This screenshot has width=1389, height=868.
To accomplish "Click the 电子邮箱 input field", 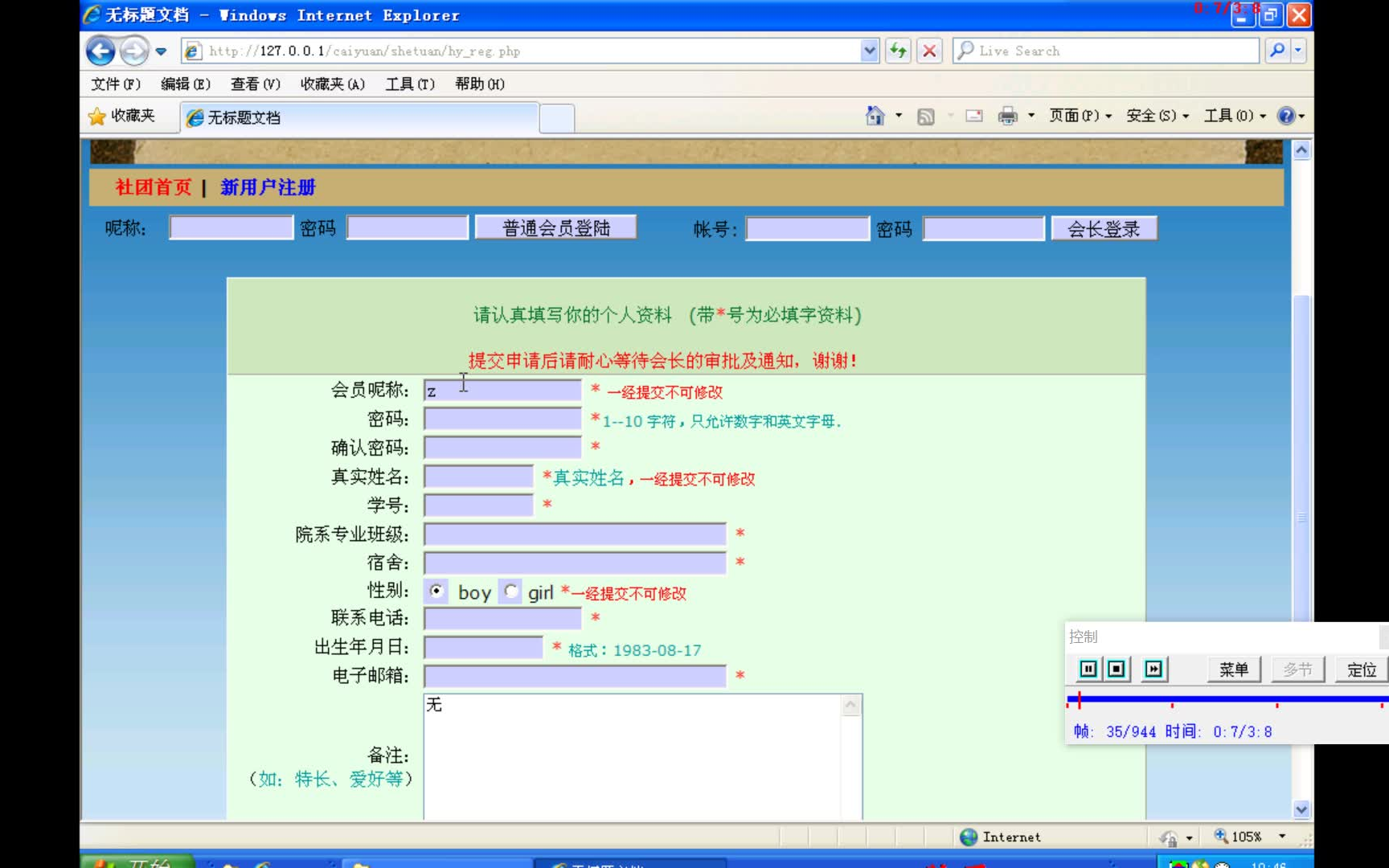I will [575, 675].
